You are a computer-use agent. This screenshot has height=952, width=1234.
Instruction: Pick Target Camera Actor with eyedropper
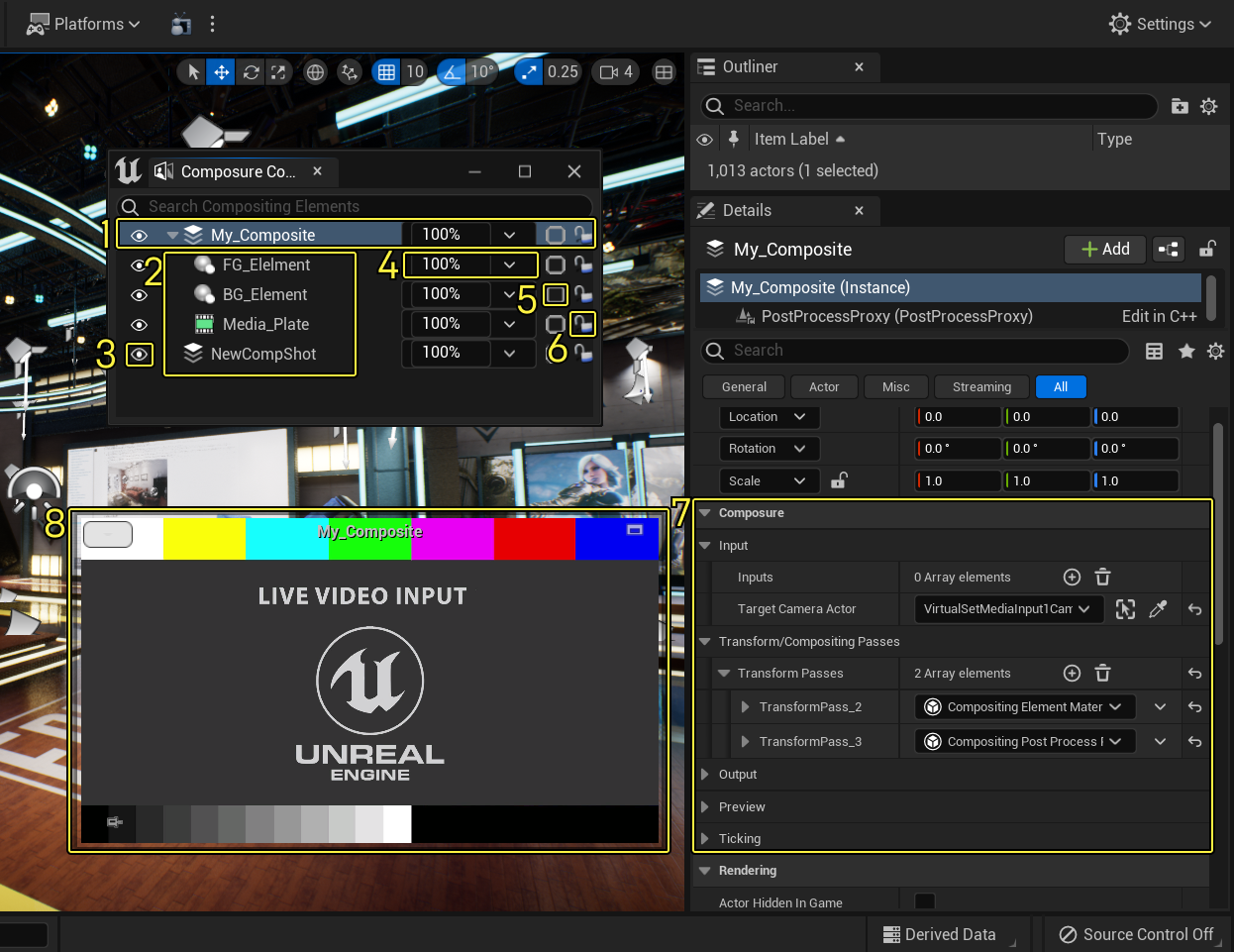[1158, 609]
